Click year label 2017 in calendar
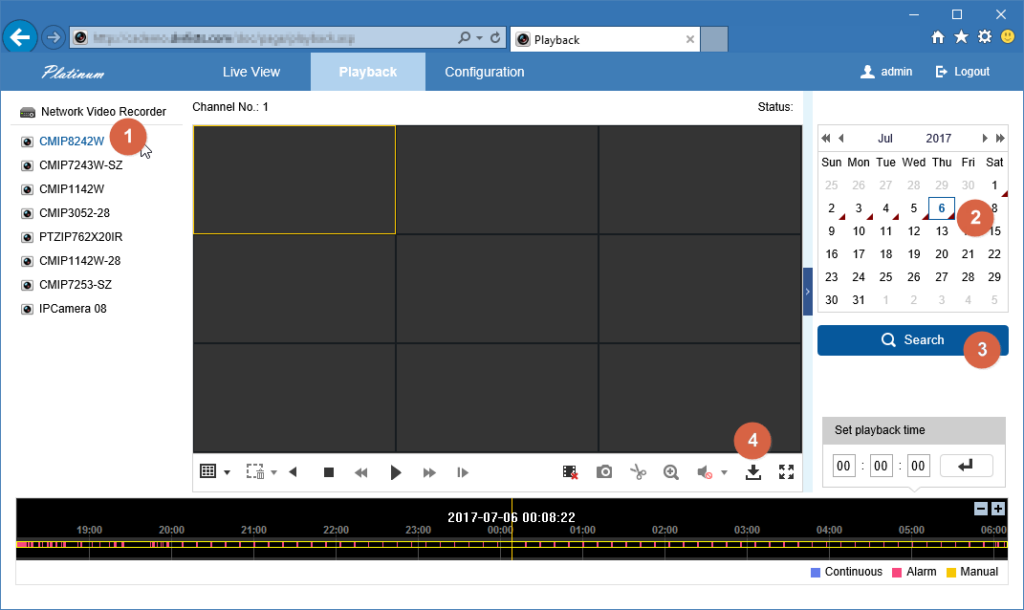Viewport: 1024px width, 610px height. coord(938,138)
